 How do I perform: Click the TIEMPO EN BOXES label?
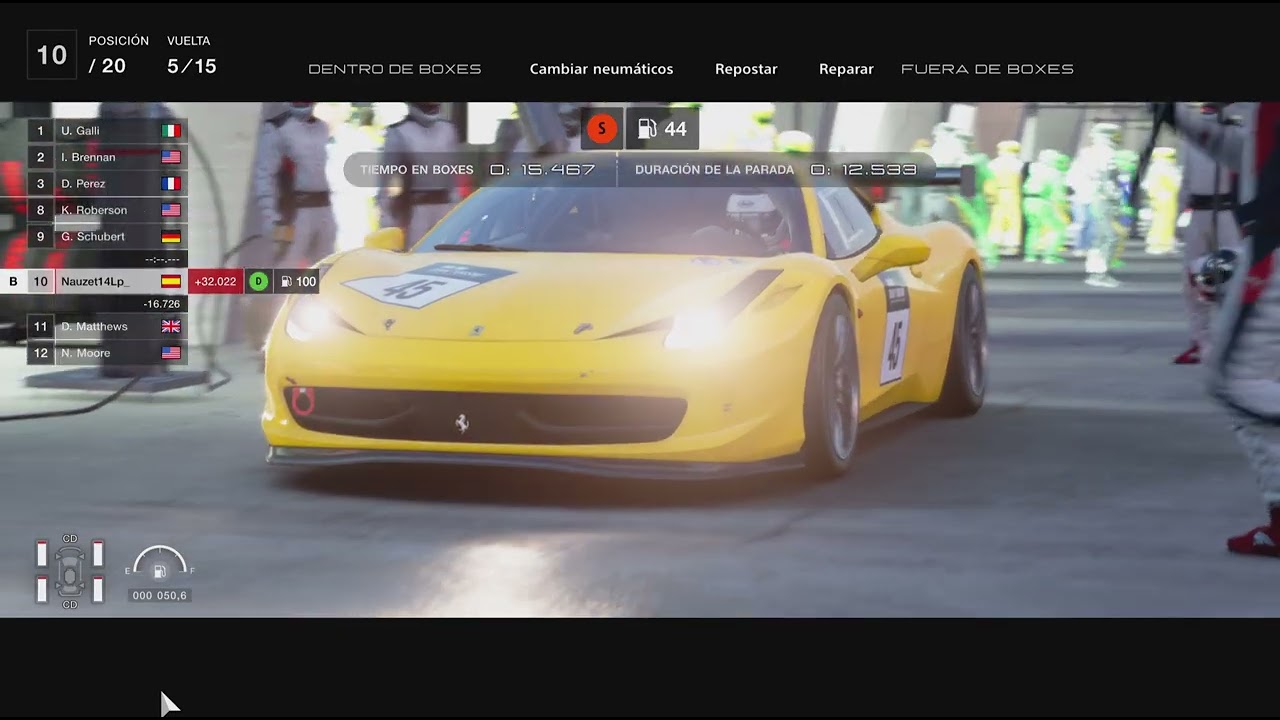pos(417,170)
